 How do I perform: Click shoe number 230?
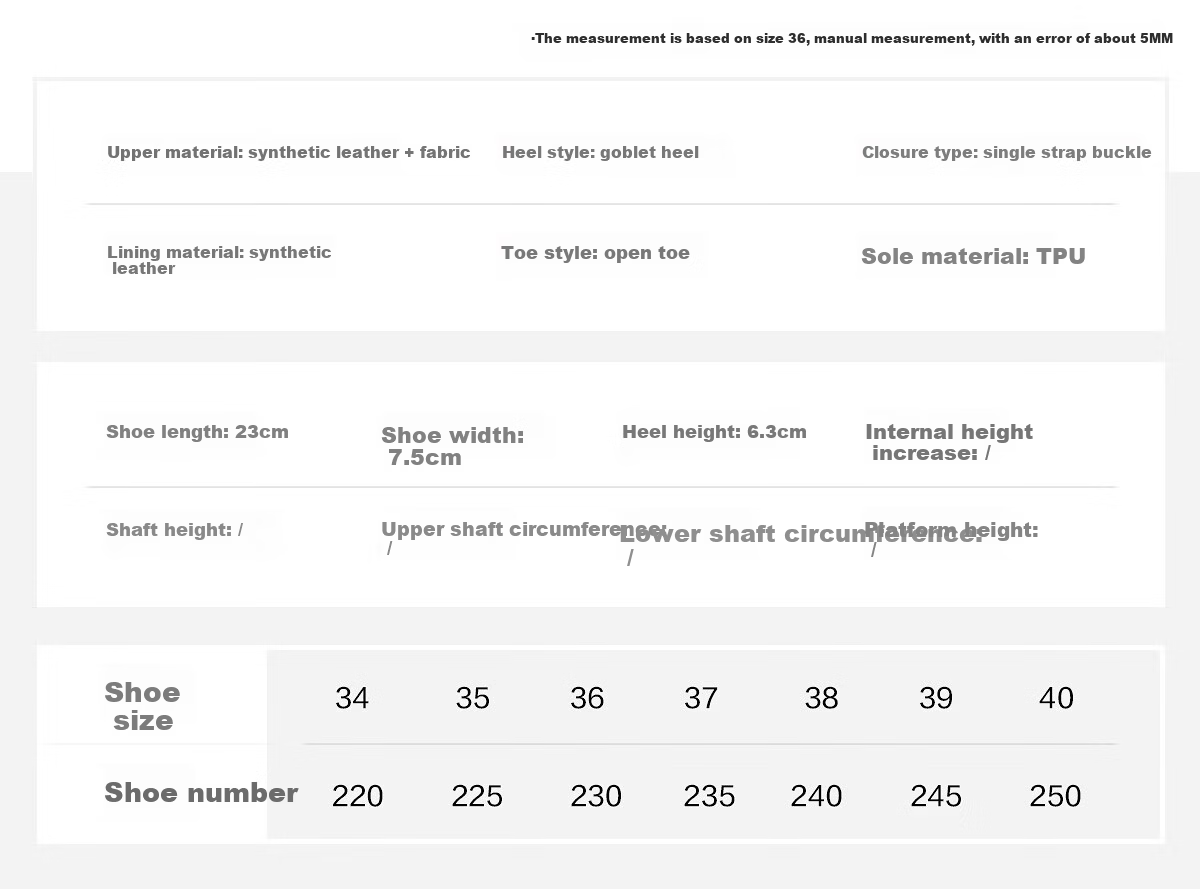[596, 796]
